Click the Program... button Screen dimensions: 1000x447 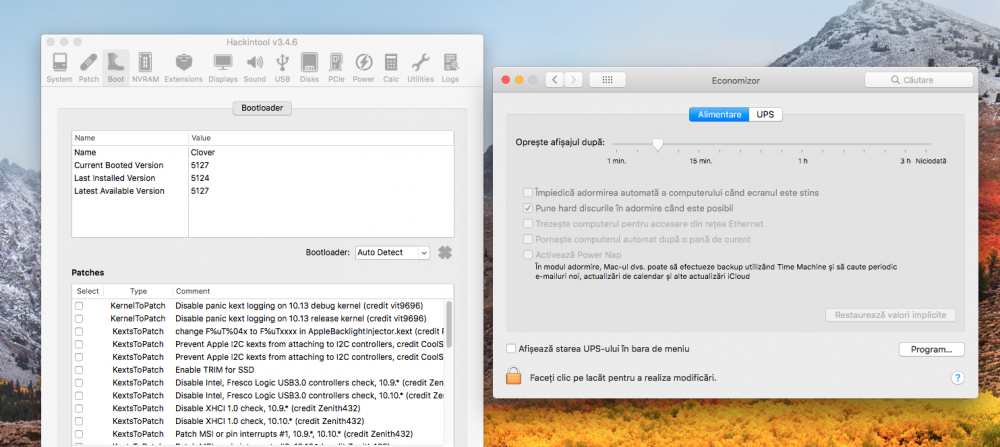[931, 349]
